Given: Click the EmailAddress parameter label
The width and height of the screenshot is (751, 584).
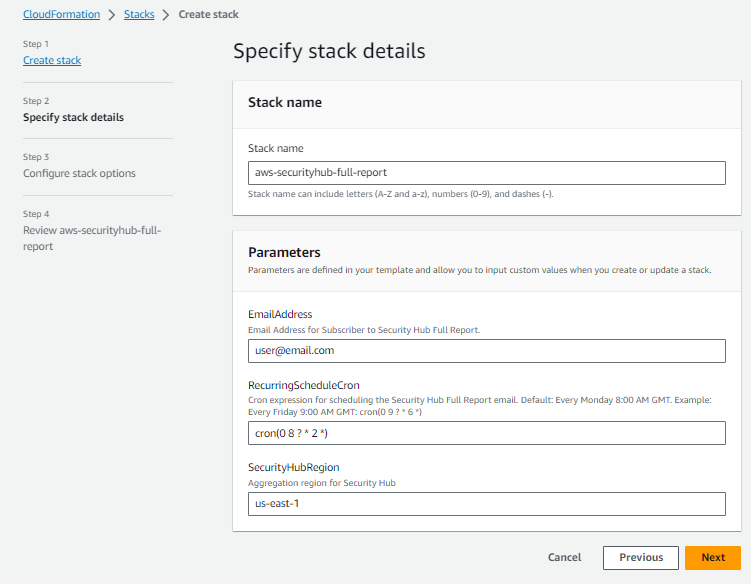Looking at the screenshot, I should tap(280, 314).
